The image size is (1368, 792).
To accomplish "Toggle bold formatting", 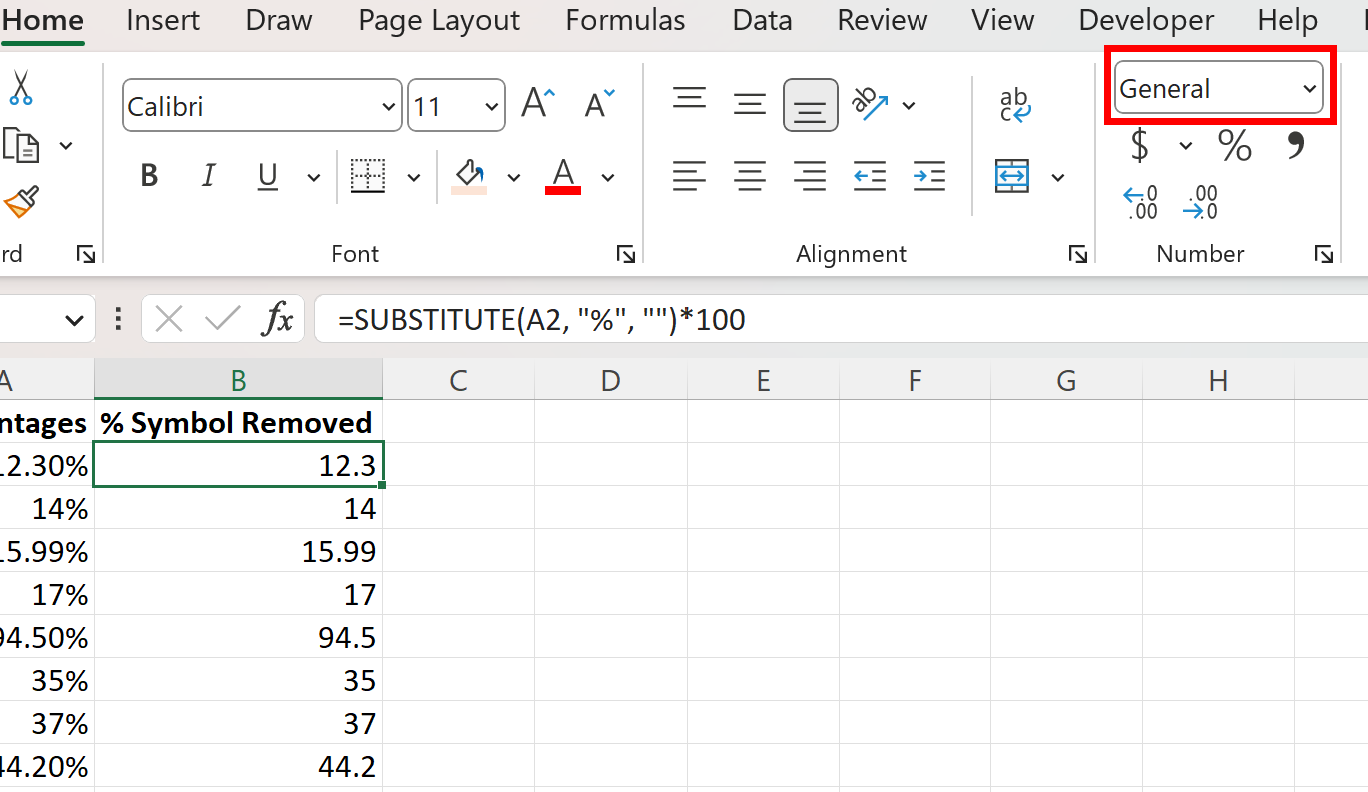I will (148, 175).
